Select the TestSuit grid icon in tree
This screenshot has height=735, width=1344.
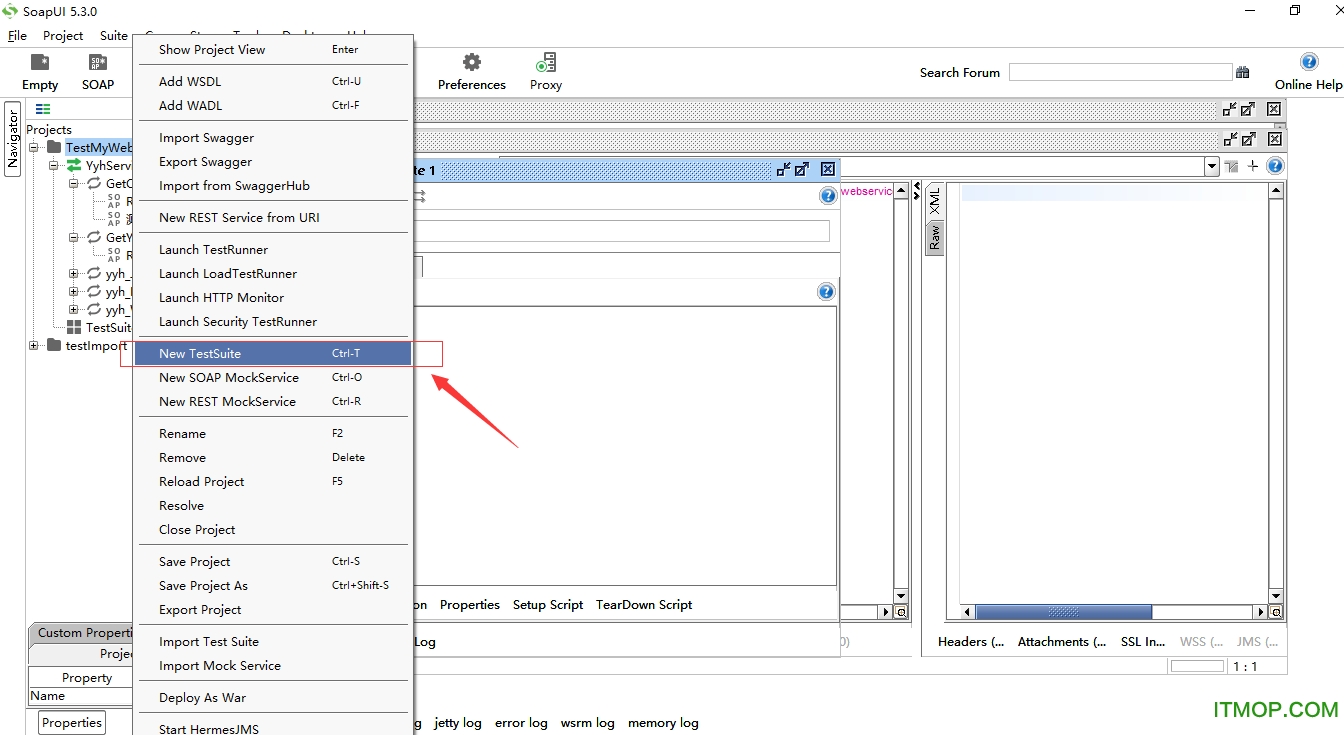[74, 327]
